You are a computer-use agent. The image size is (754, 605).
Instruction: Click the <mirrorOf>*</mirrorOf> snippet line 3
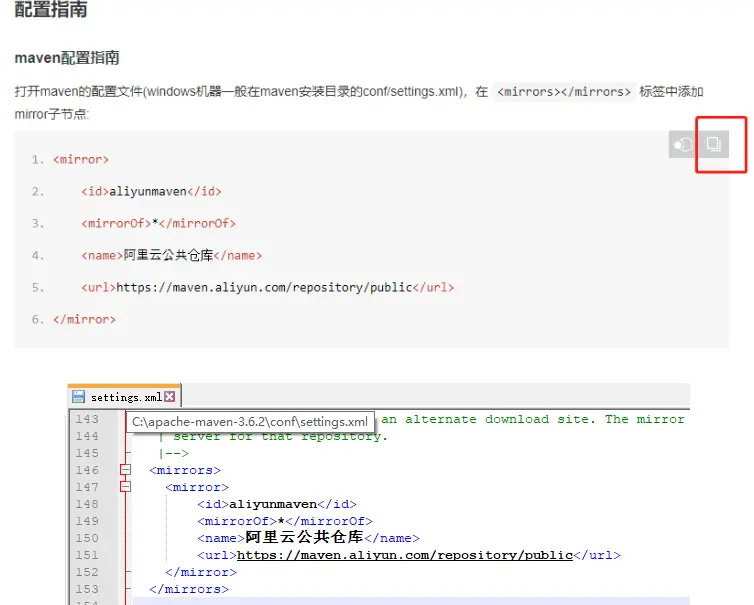[158, 223]
